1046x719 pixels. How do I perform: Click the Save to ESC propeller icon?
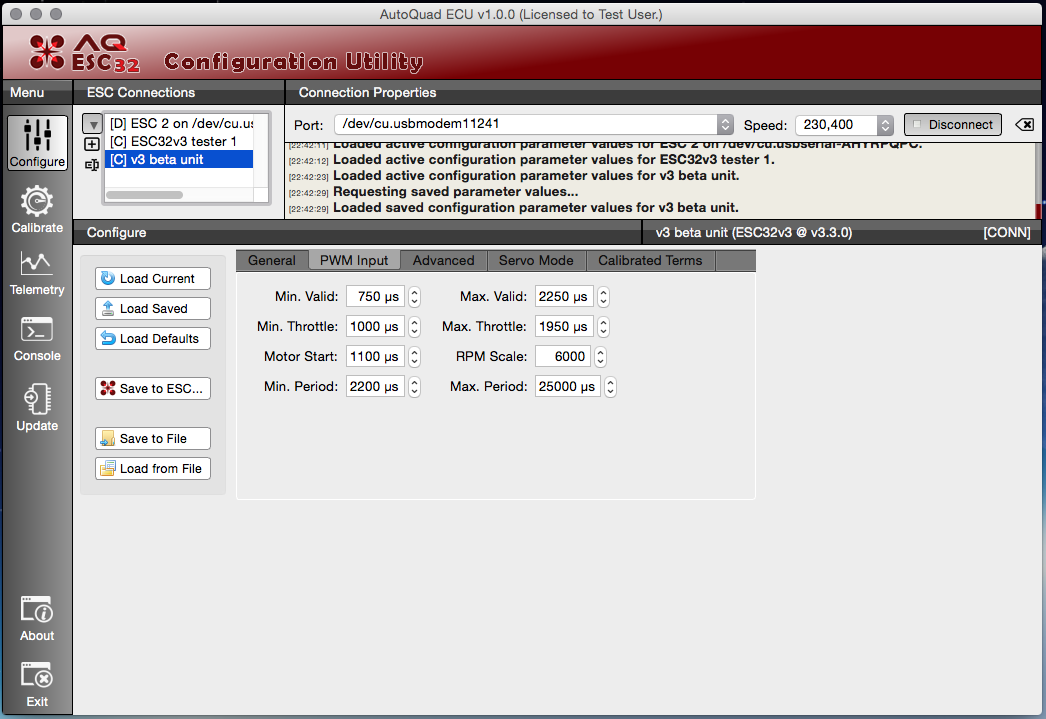point(108,388)
